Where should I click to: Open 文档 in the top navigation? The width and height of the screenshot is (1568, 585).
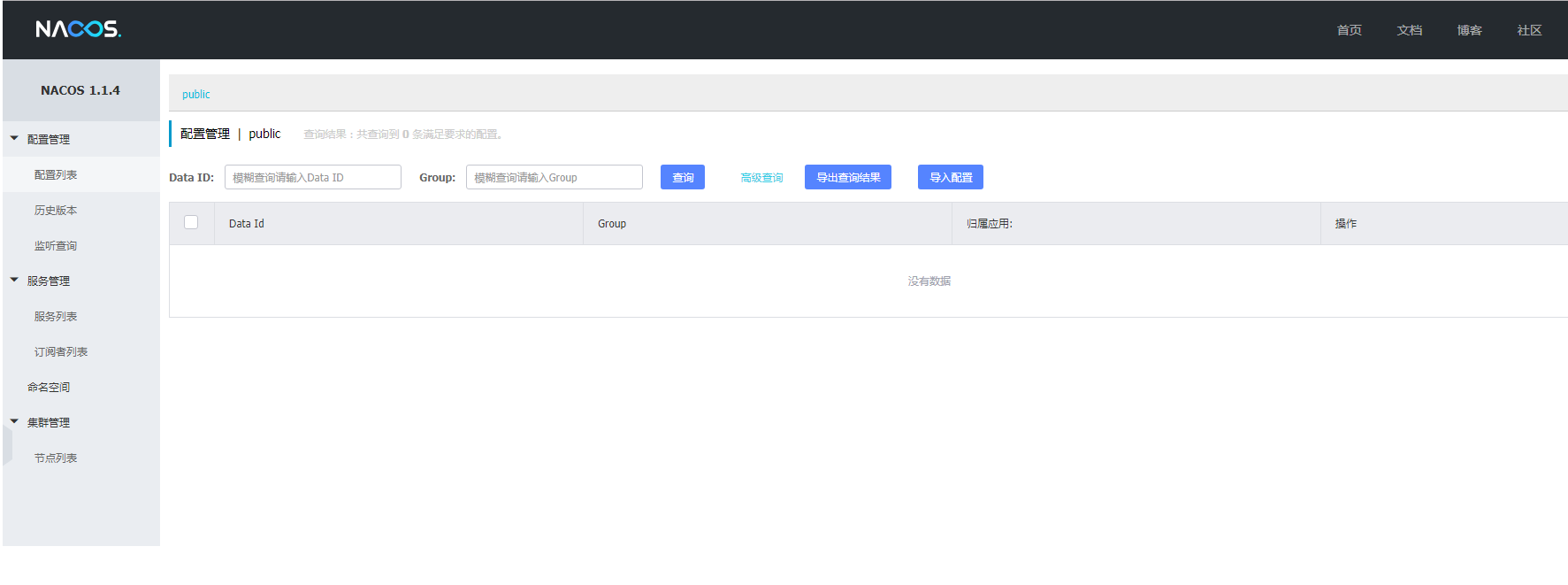[1409, 30]
